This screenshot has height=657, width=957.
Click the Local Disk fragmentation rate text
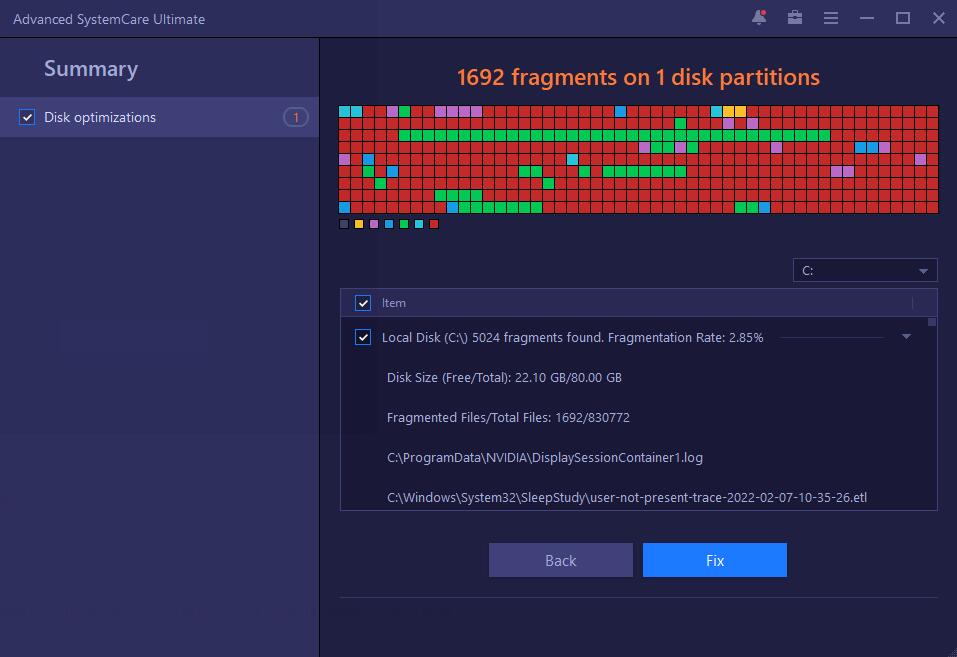pos(572,337)
